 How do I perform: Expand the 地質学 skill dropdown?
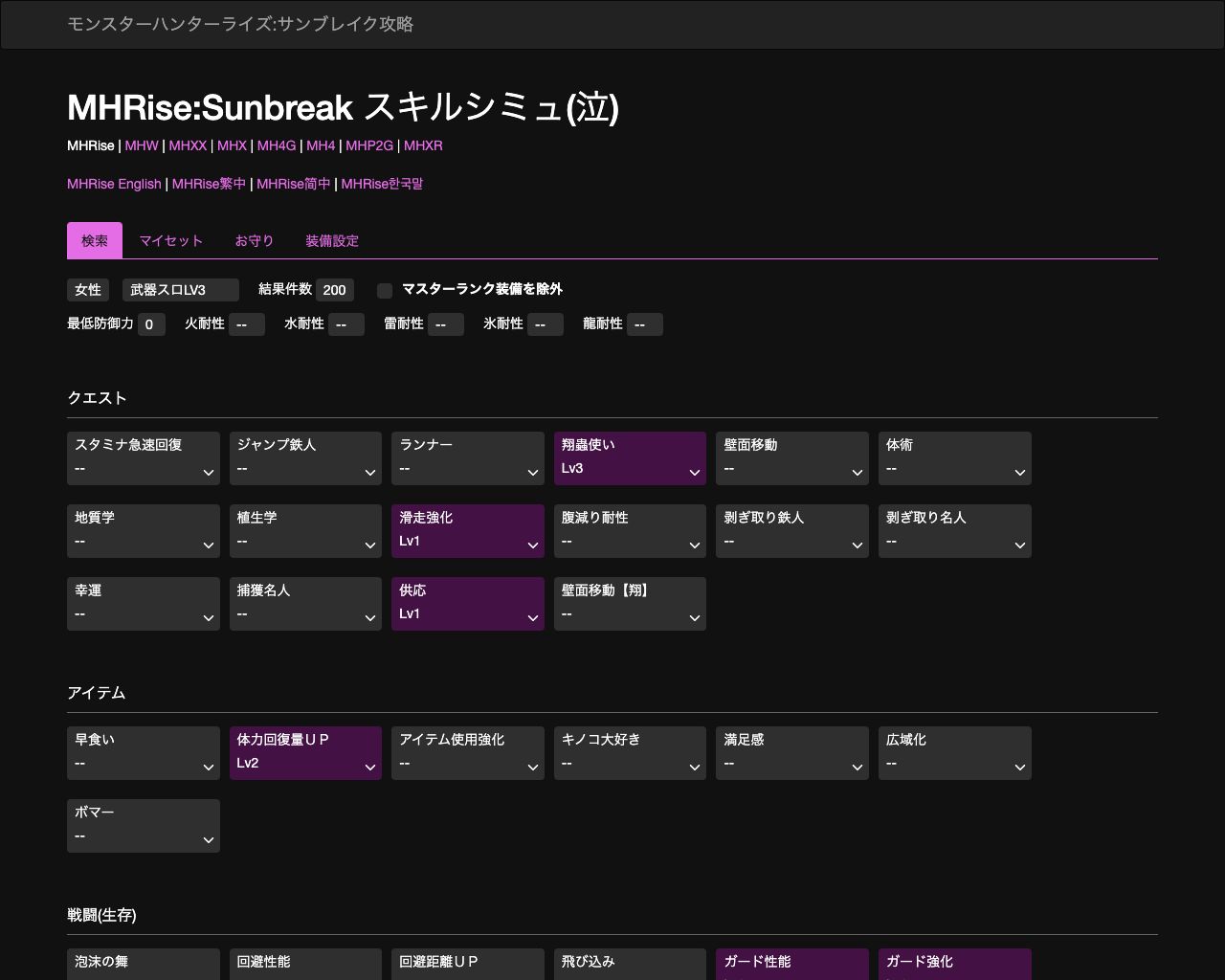(x=144, y=531)
